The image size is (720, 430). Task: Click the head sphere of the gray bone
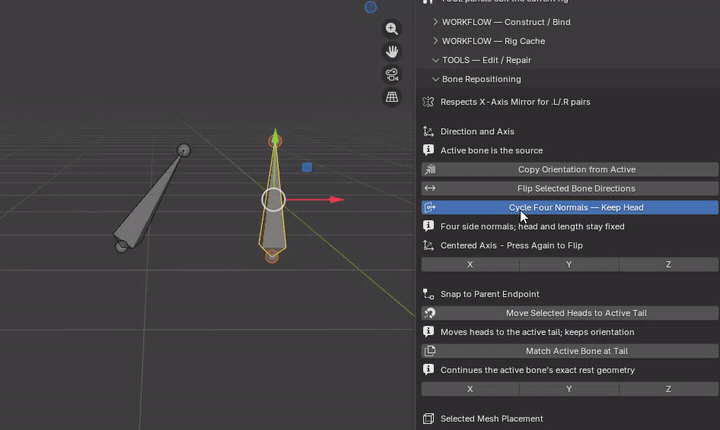121,247
